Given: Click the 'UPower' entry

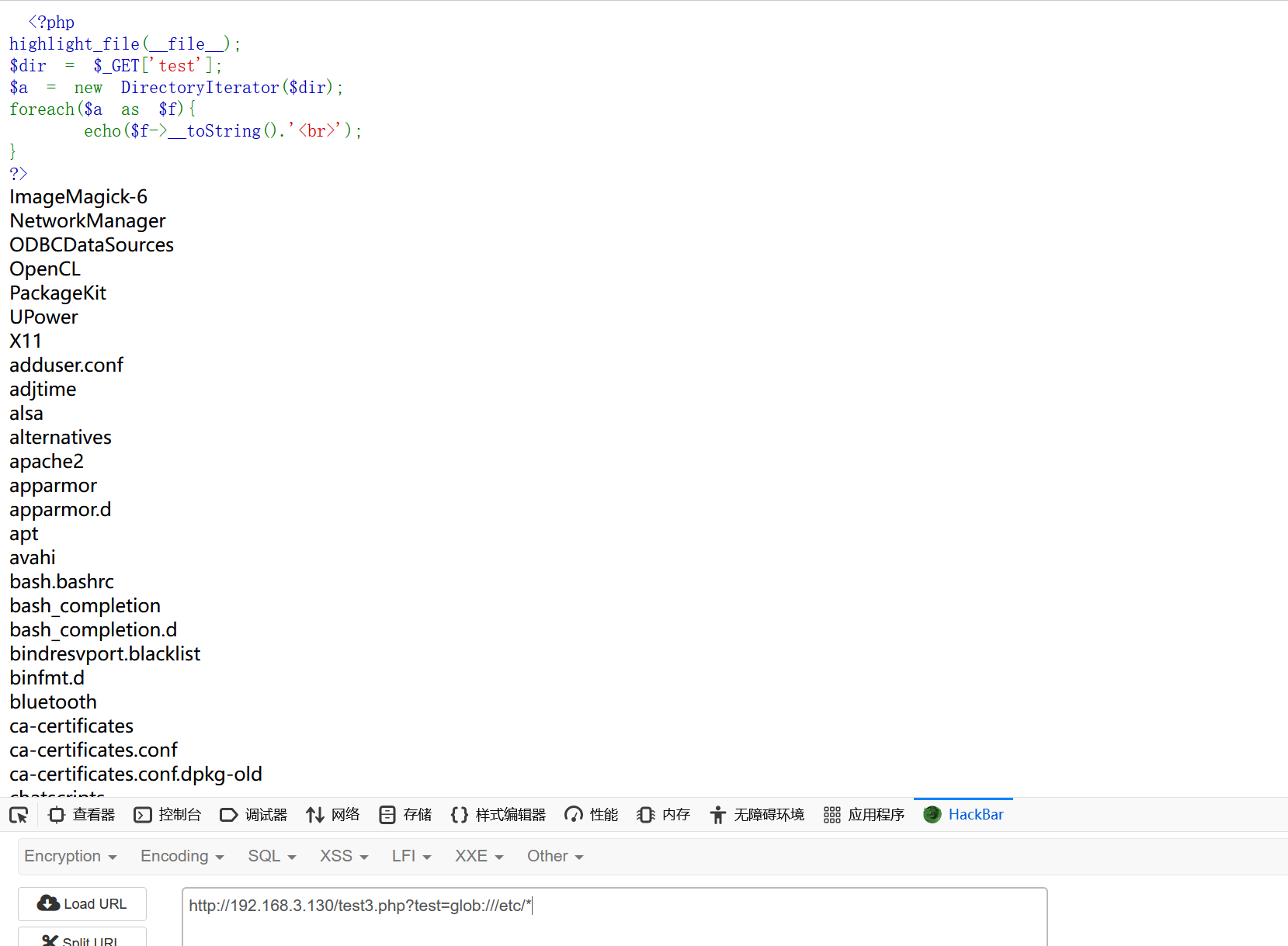Looking at the screenshot, I should coord(43,317).
